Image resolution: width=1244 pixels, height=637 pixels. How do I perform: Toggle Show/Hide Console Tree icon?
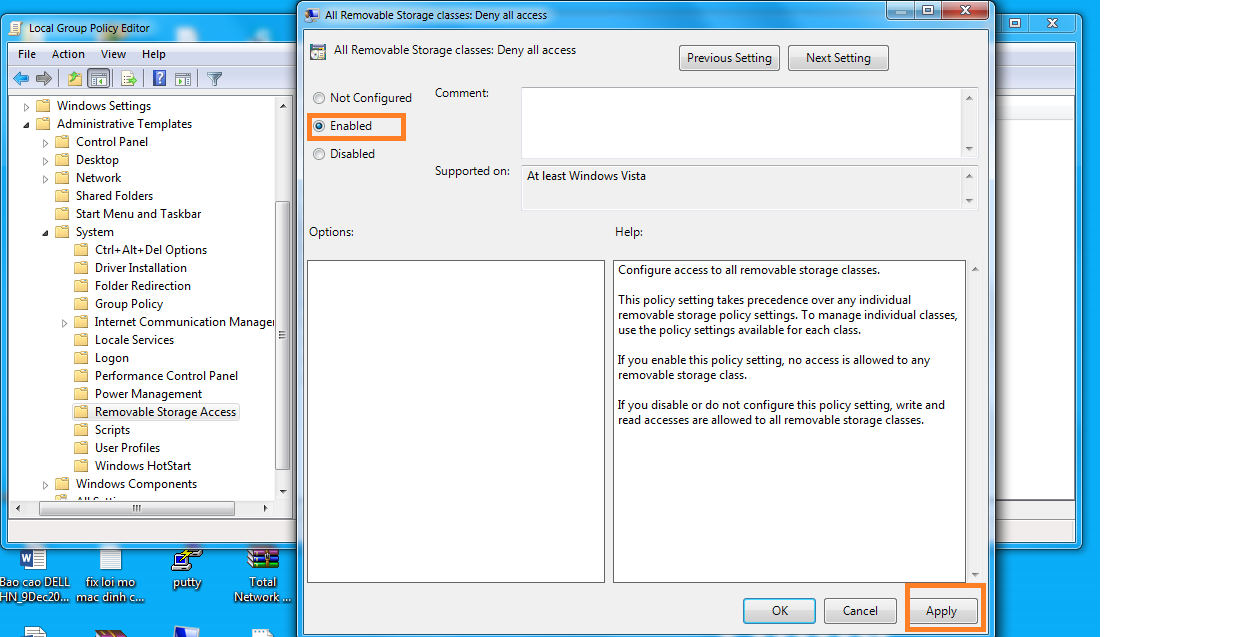[99, 79]
